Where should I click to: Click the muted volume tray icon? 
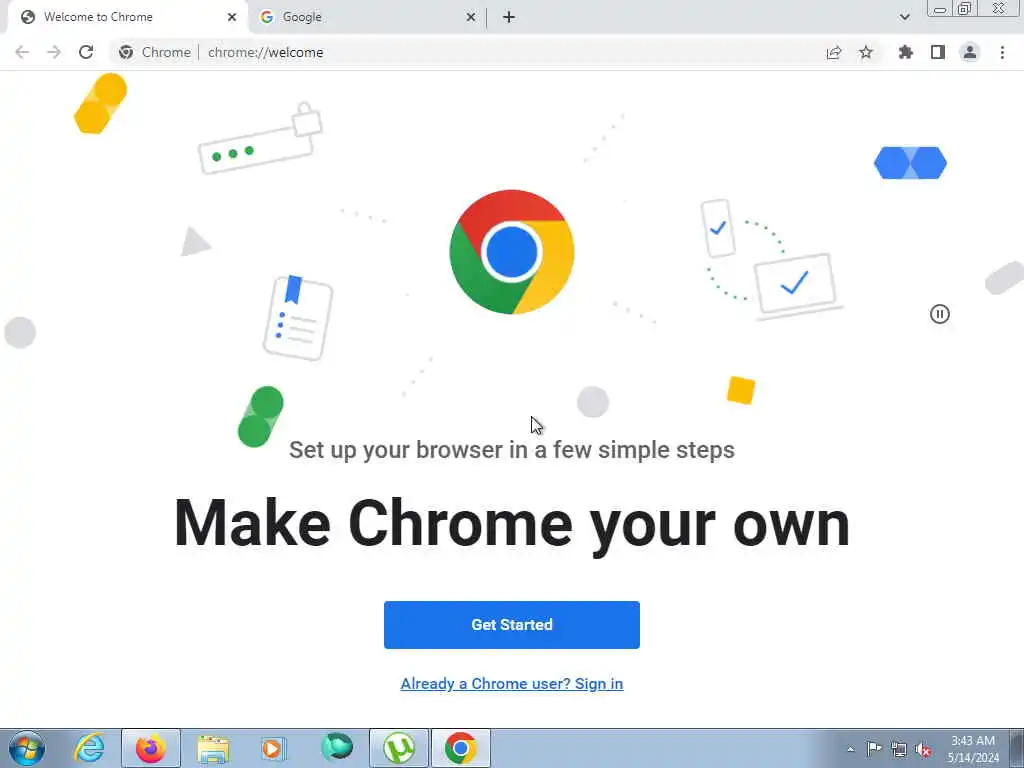click(923, 749)
